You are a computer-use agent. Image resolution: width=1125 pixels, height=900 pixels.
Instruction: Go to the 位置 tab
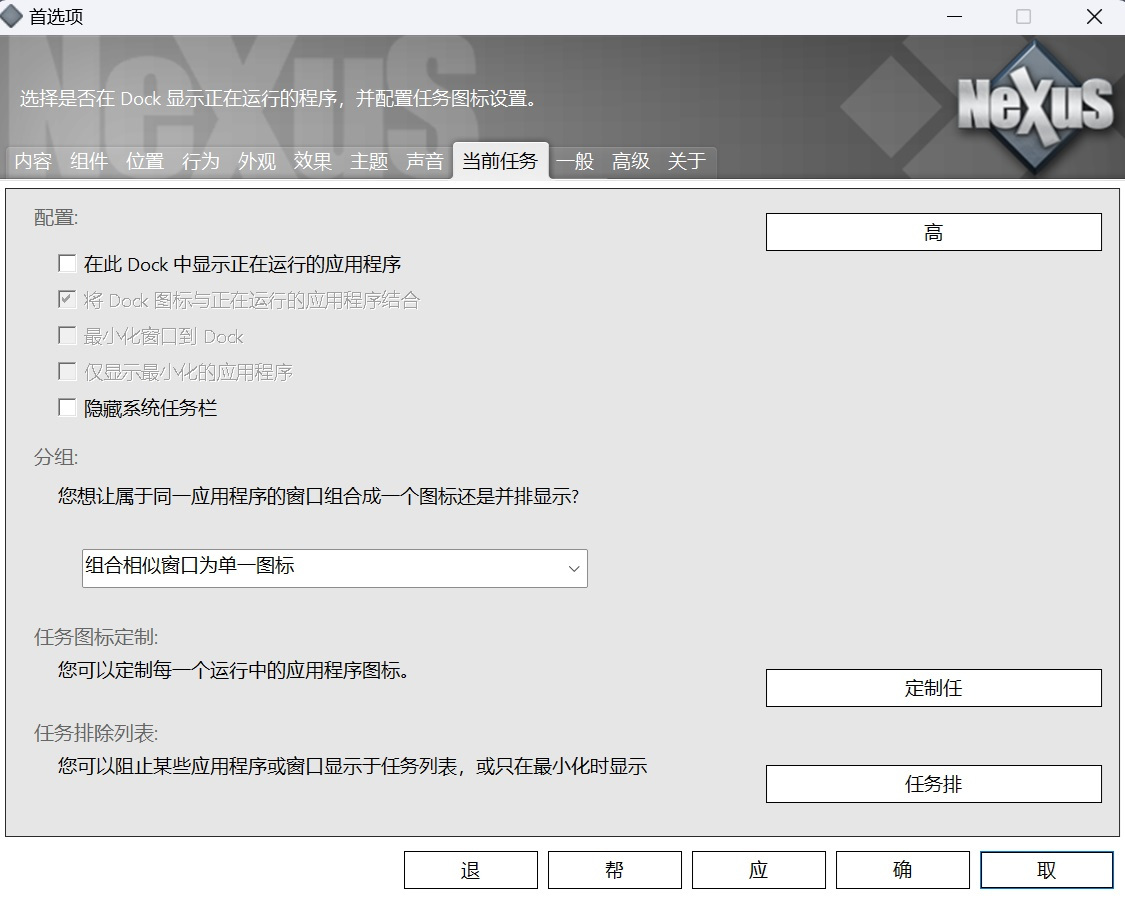point(145,161)
